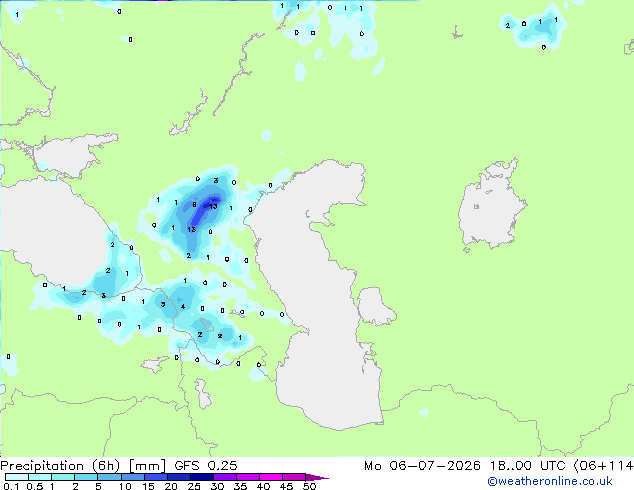634x490 pixels.
Task: Click the 0.1–0.5 mm legend swatch
Action: coord(17,477)
